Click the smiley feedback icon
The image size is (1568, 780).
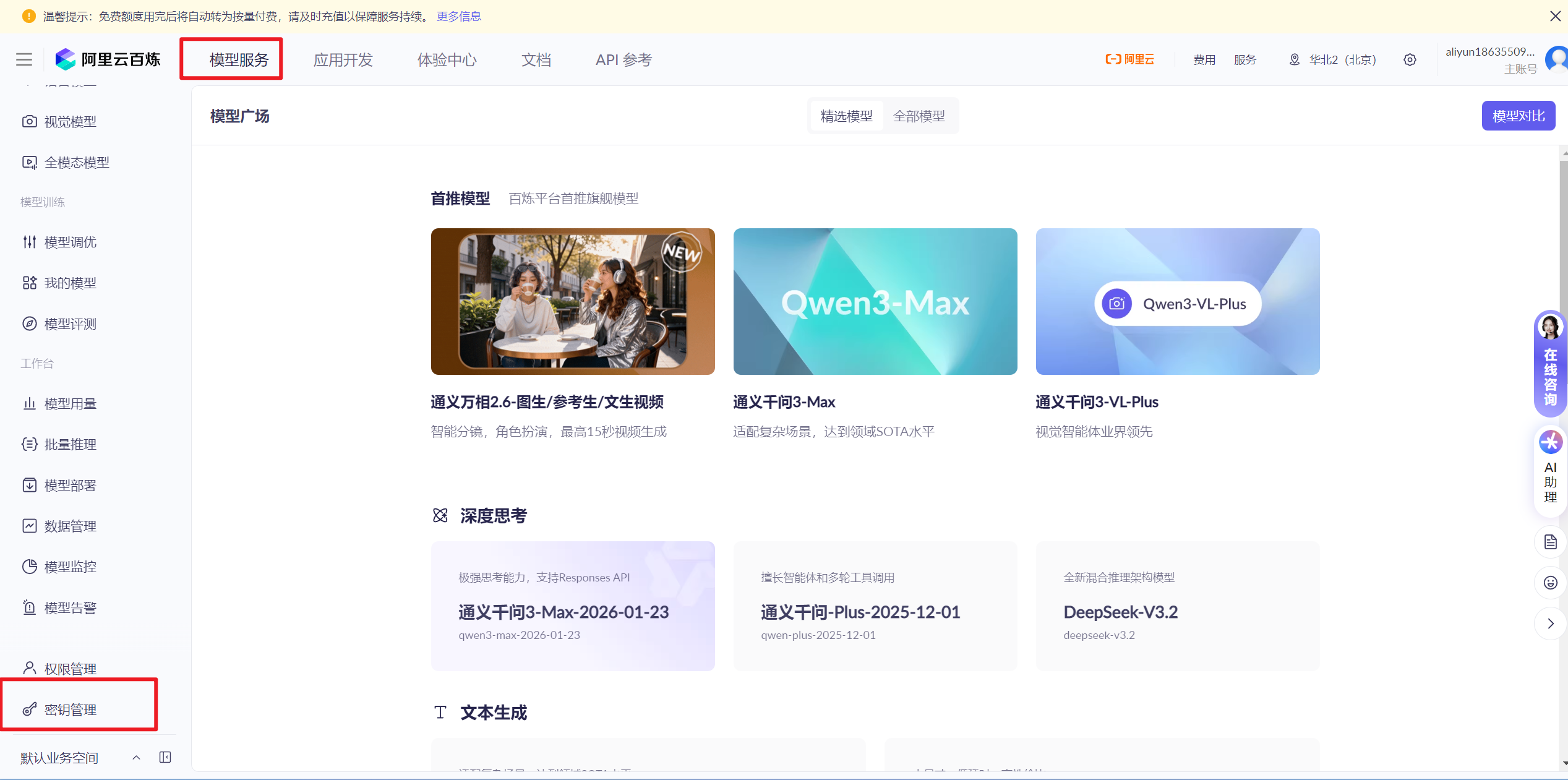pos(1550,583)
